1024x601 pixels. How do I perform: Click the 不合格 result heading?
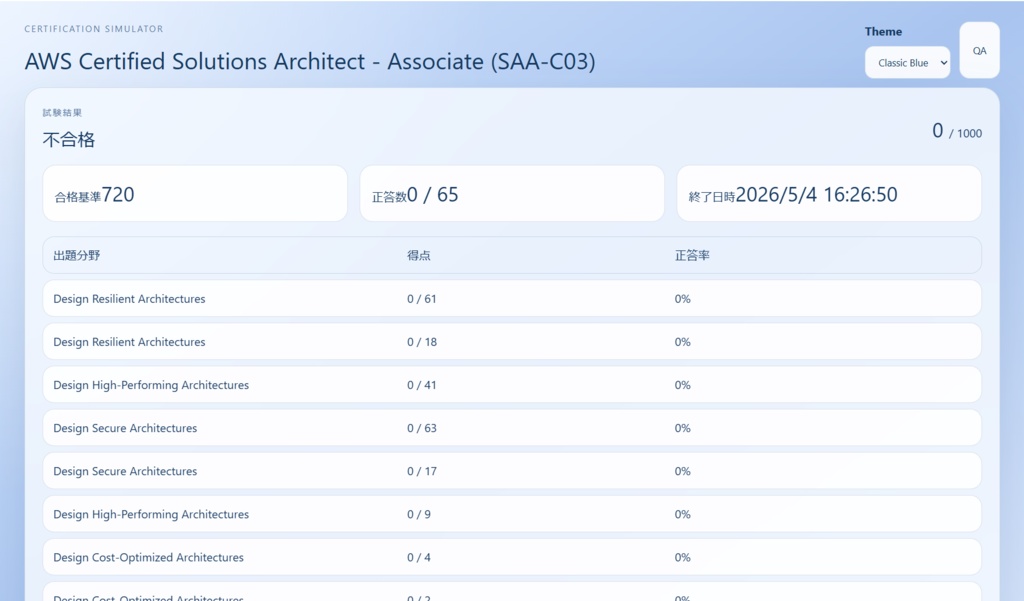[x=69, y=140]
